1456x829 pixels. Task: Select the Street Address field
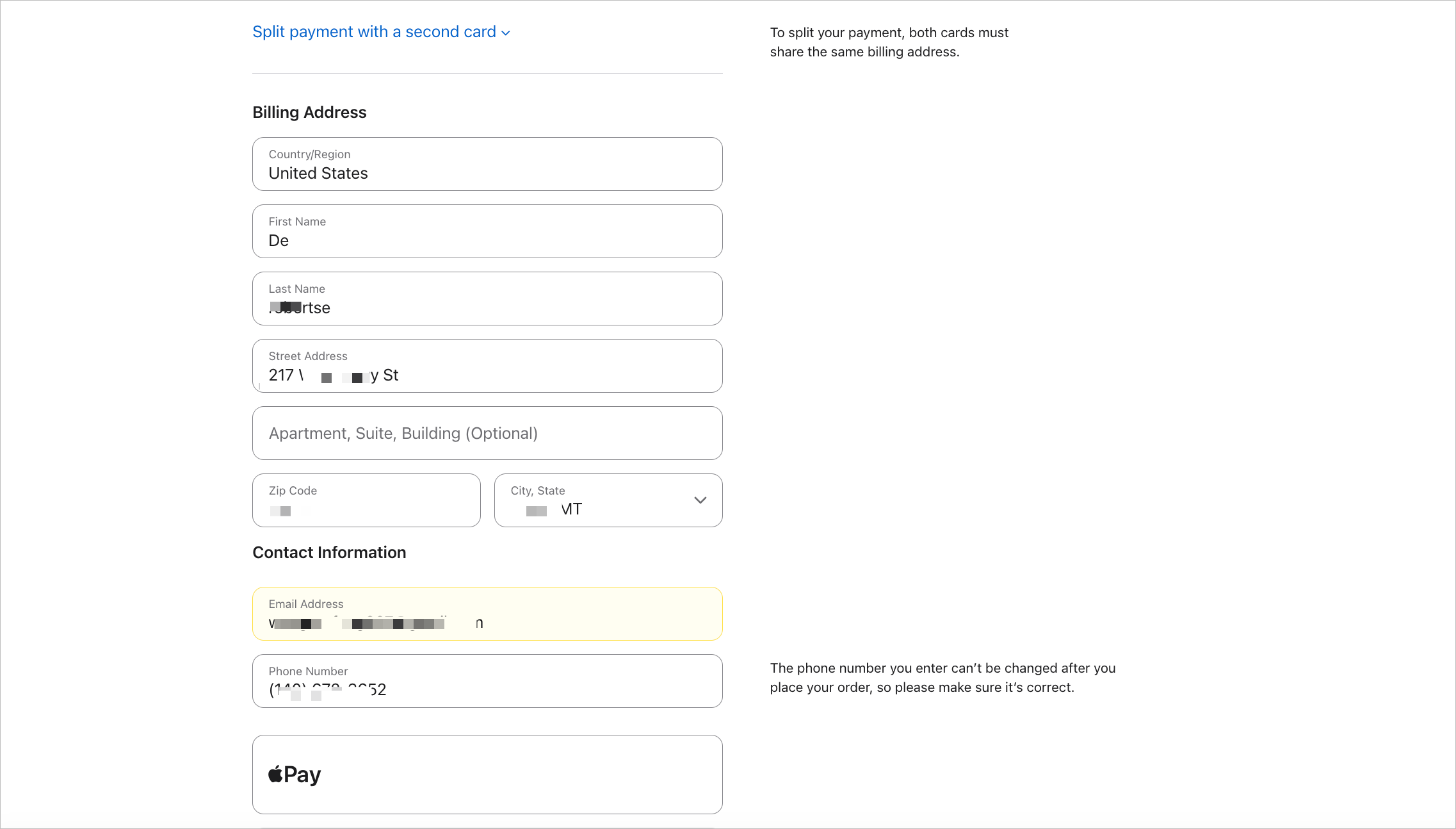click(487, 366)
